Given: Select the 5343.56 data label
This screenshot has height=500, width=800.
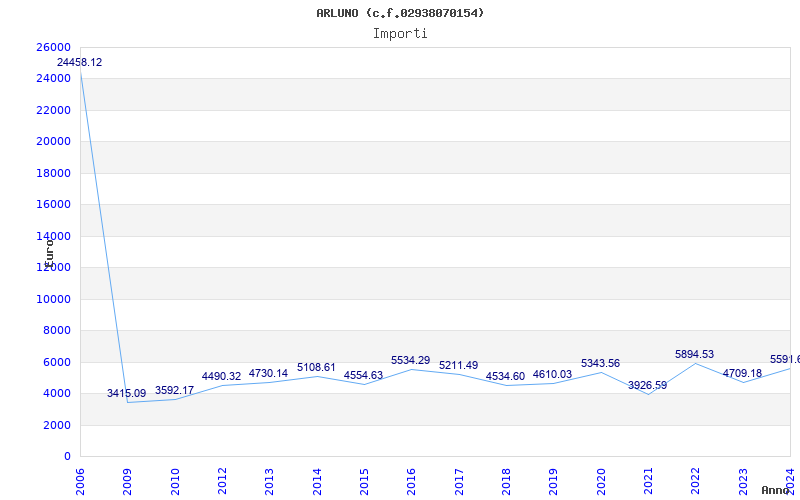Looking at the screenshot, I should [601, 364].
